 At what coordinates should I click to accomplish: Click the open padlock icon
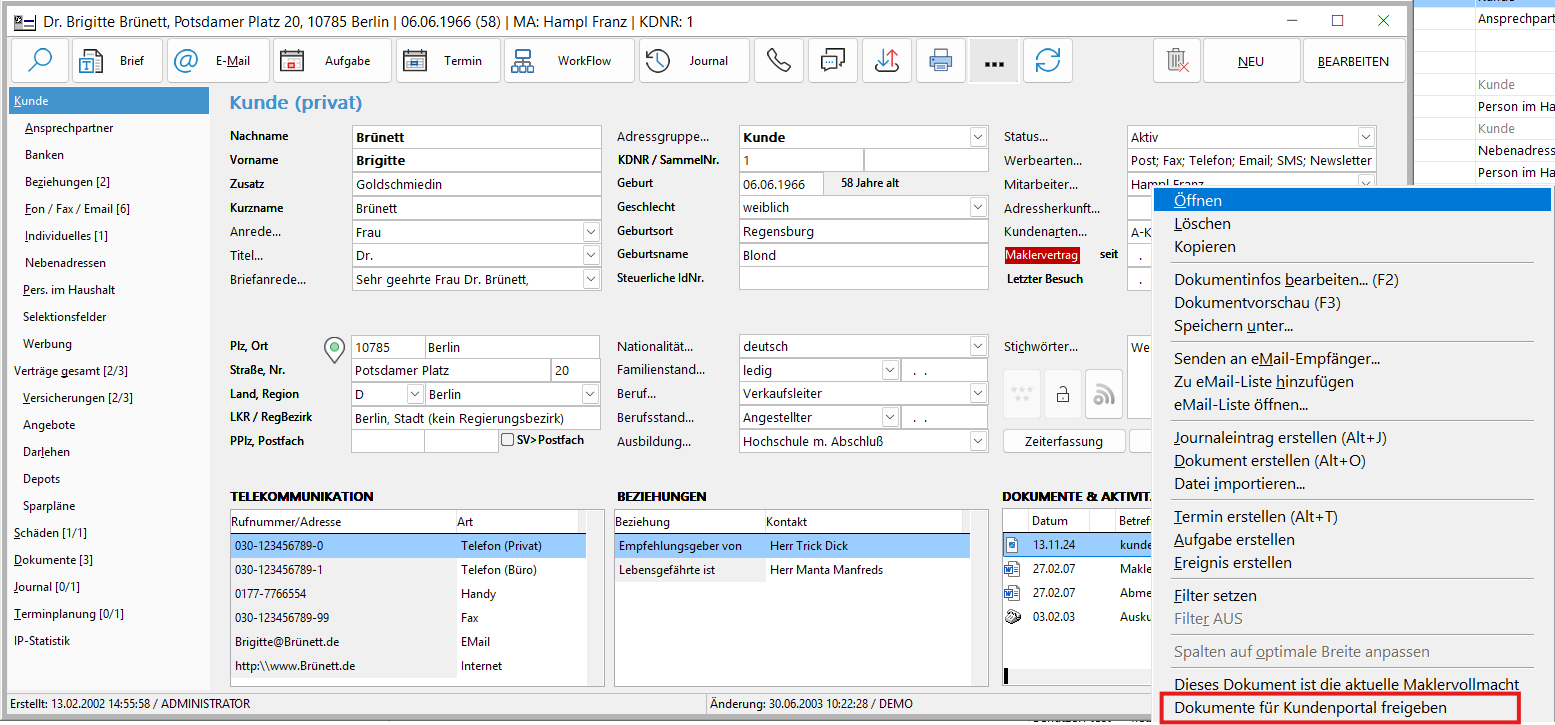tap(1063, 394)
